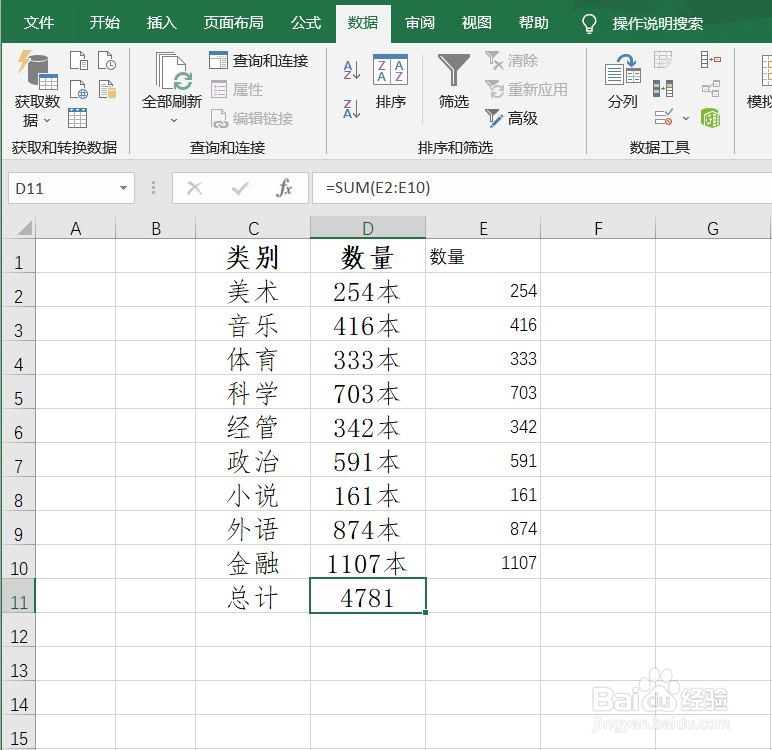Click the 操作说明搜索 search box

tap(658, 23)
